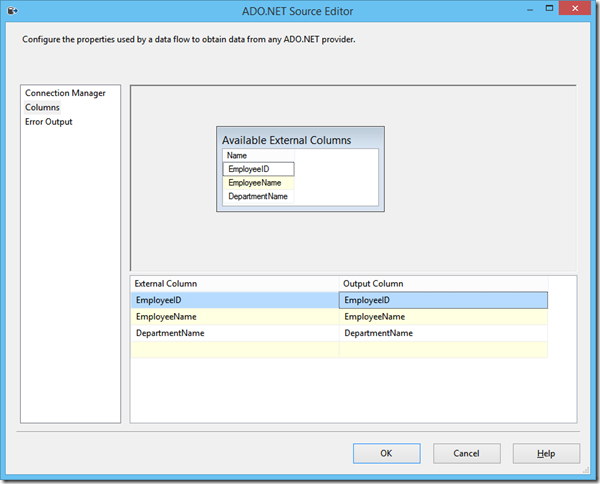Minimize the ADO.NET Source Editor window

530,10
